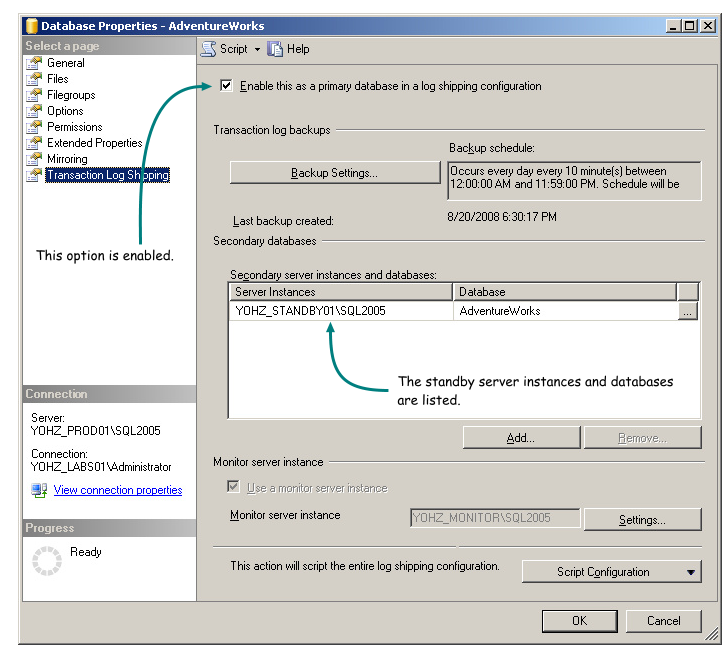
Task: Open View connection properties link
Action: pyautogui.click(x=118, y=490)
